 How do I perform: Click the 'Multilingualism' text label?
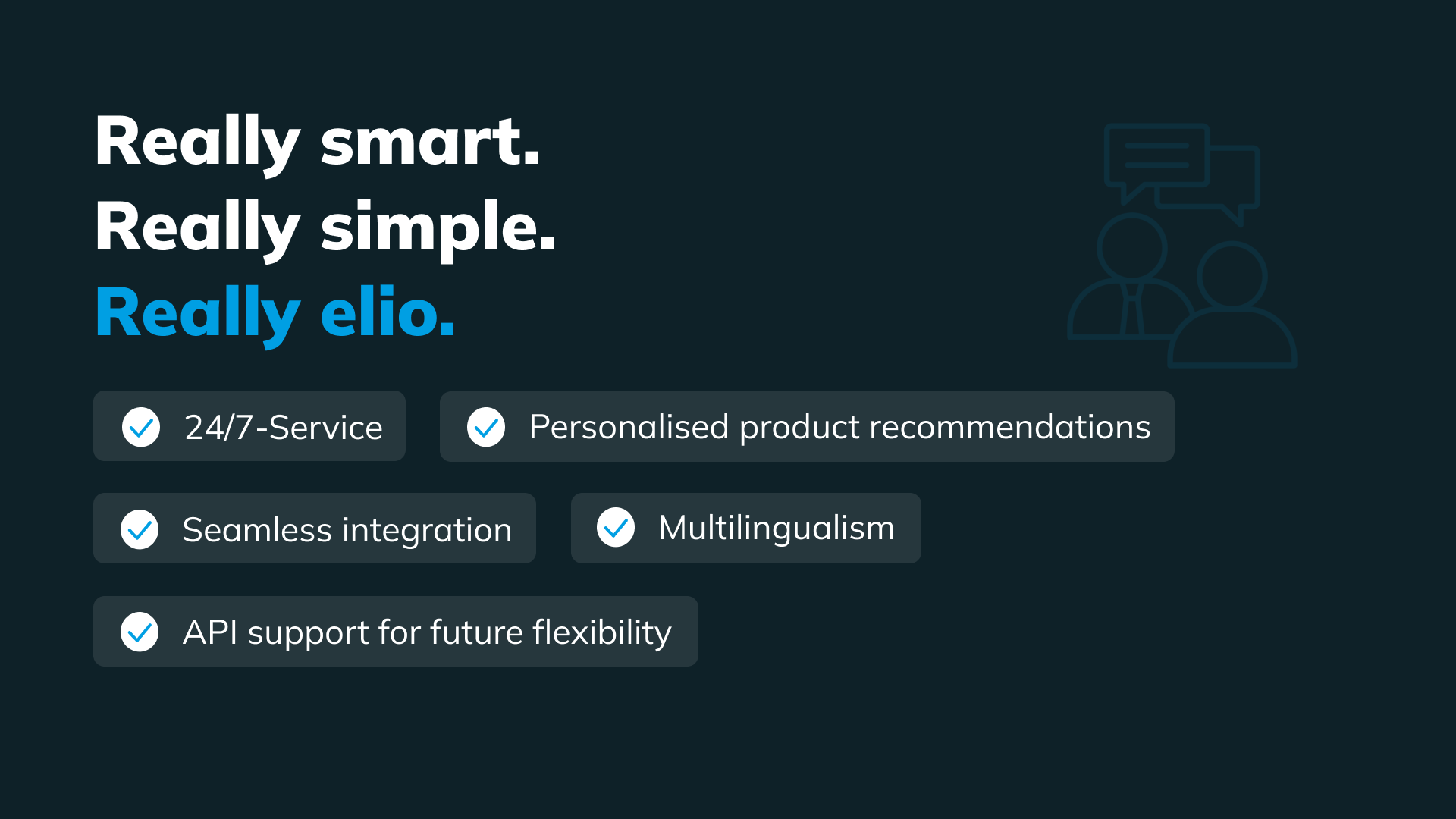tap(777, 528)
